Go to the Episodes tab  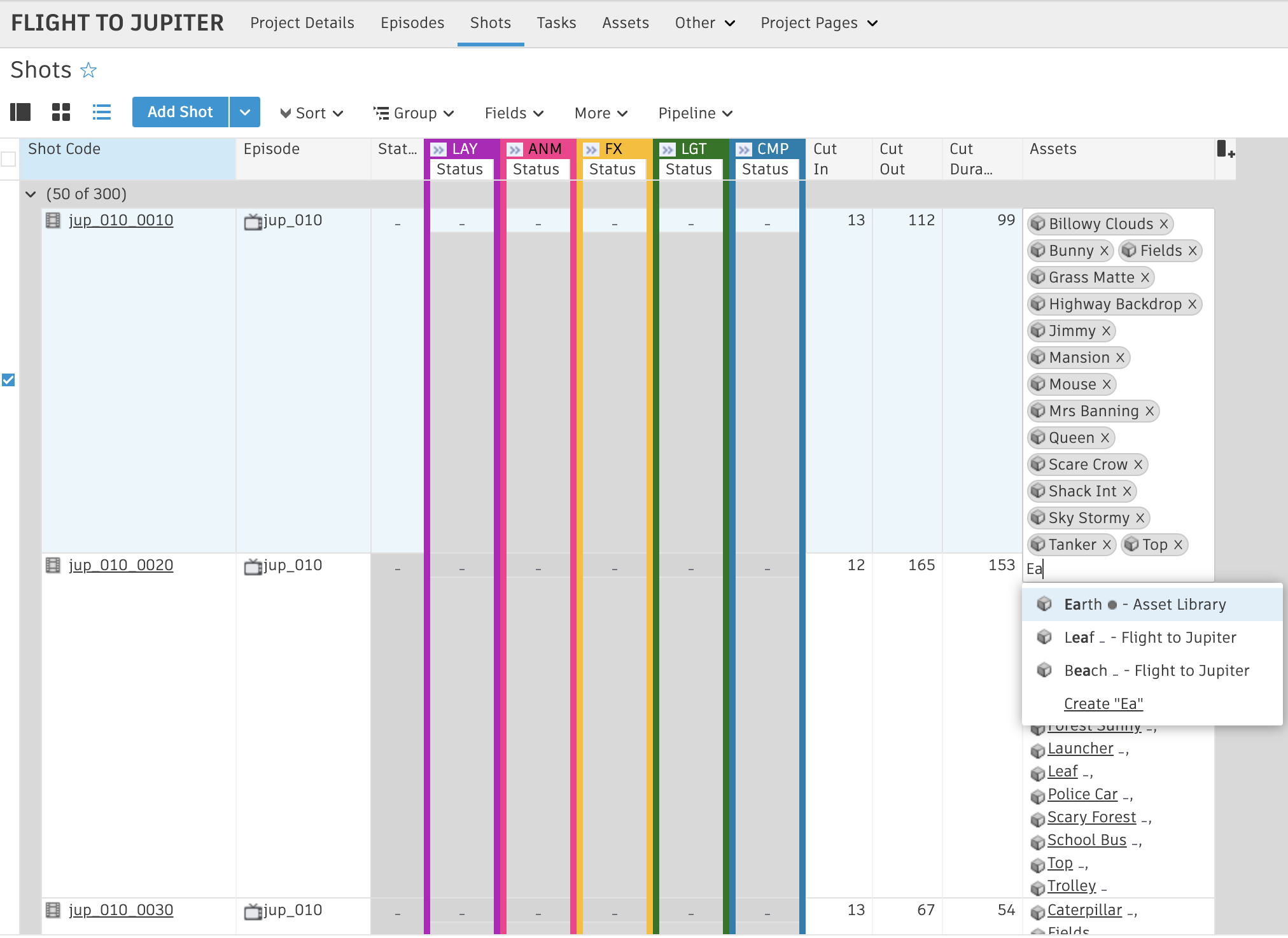tap(412, 23)
